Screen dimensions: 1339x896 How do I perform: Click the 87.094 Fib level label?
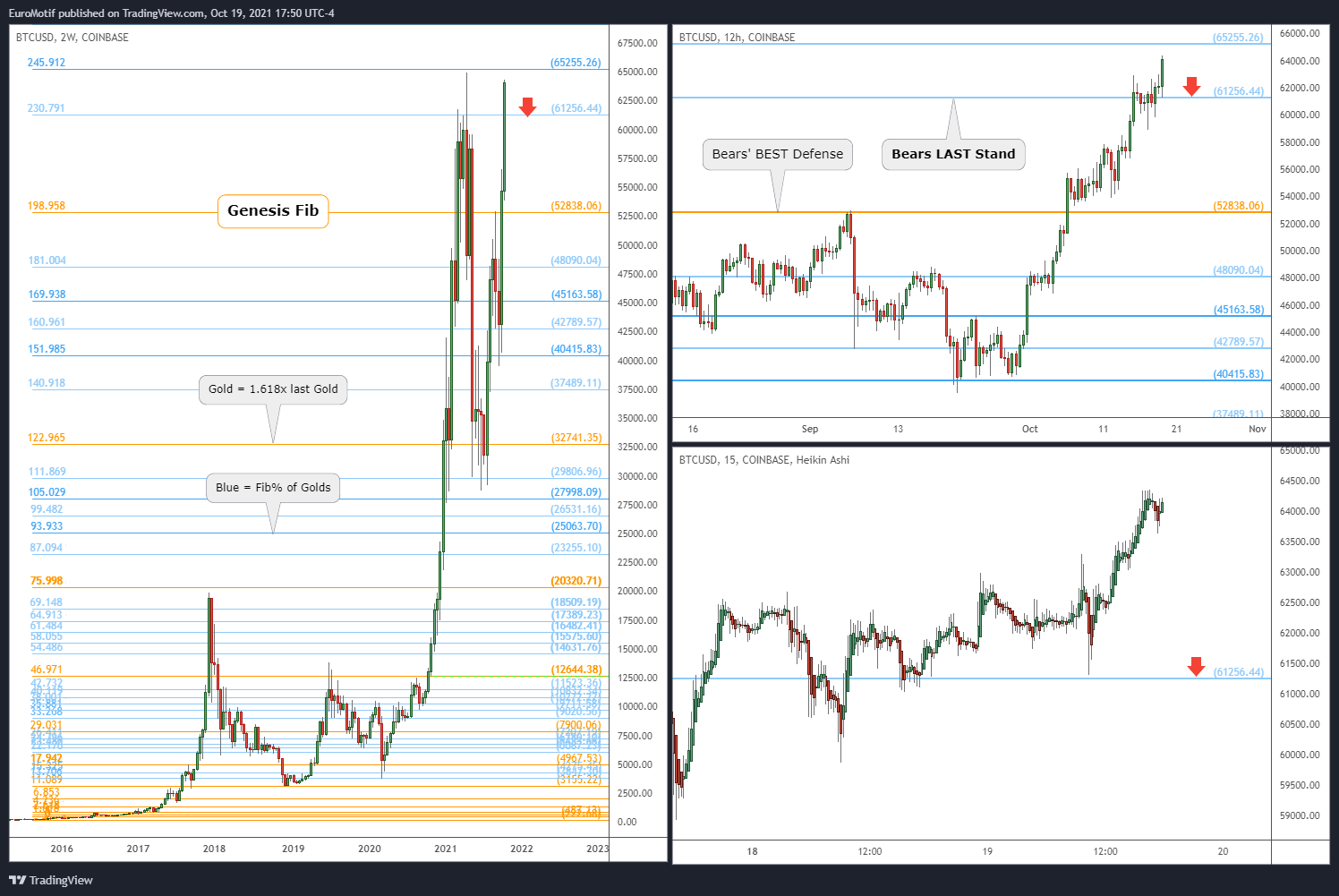click(47, 548)
